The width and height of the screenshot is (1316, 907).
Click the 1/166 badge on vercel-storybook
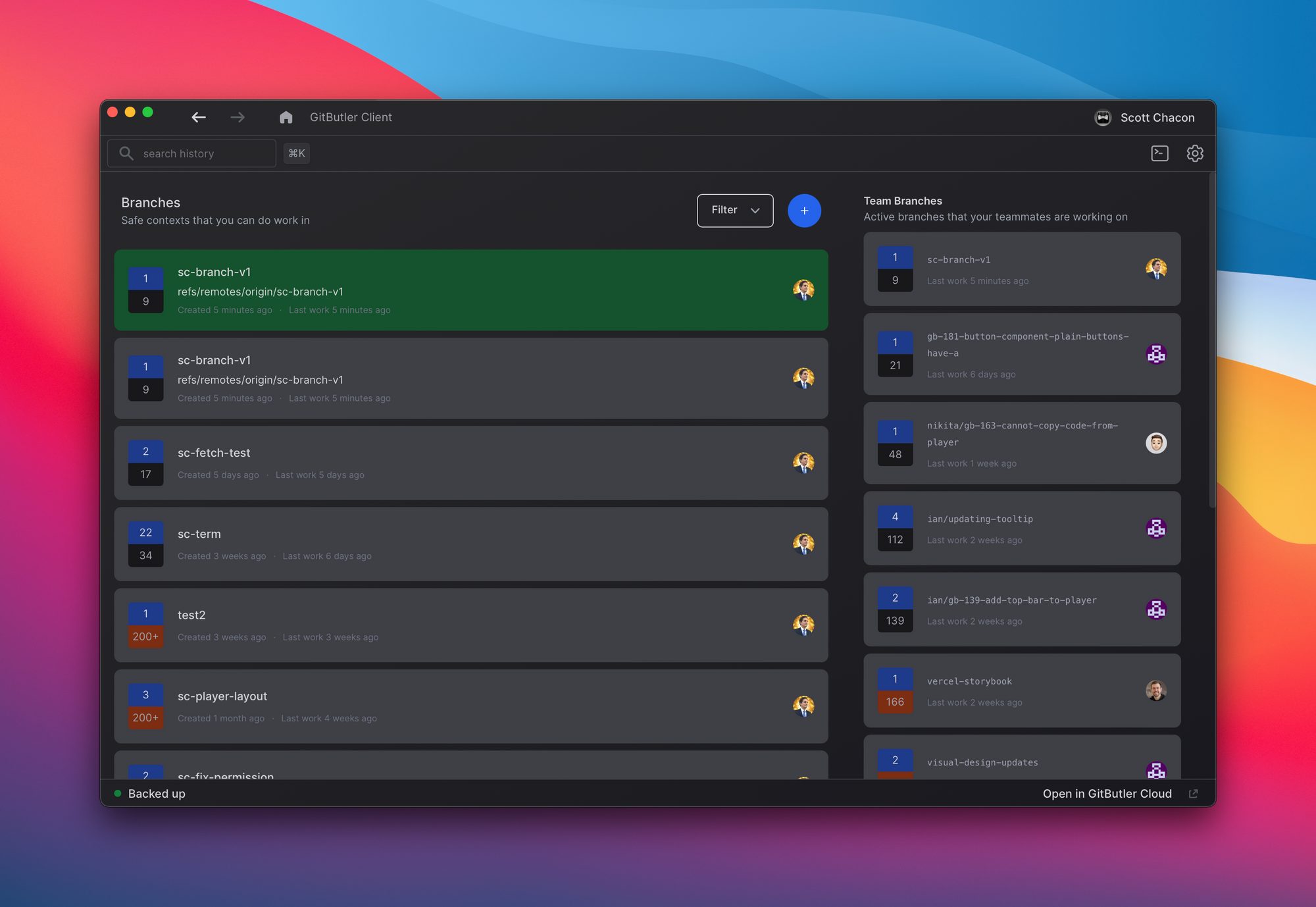895,690
